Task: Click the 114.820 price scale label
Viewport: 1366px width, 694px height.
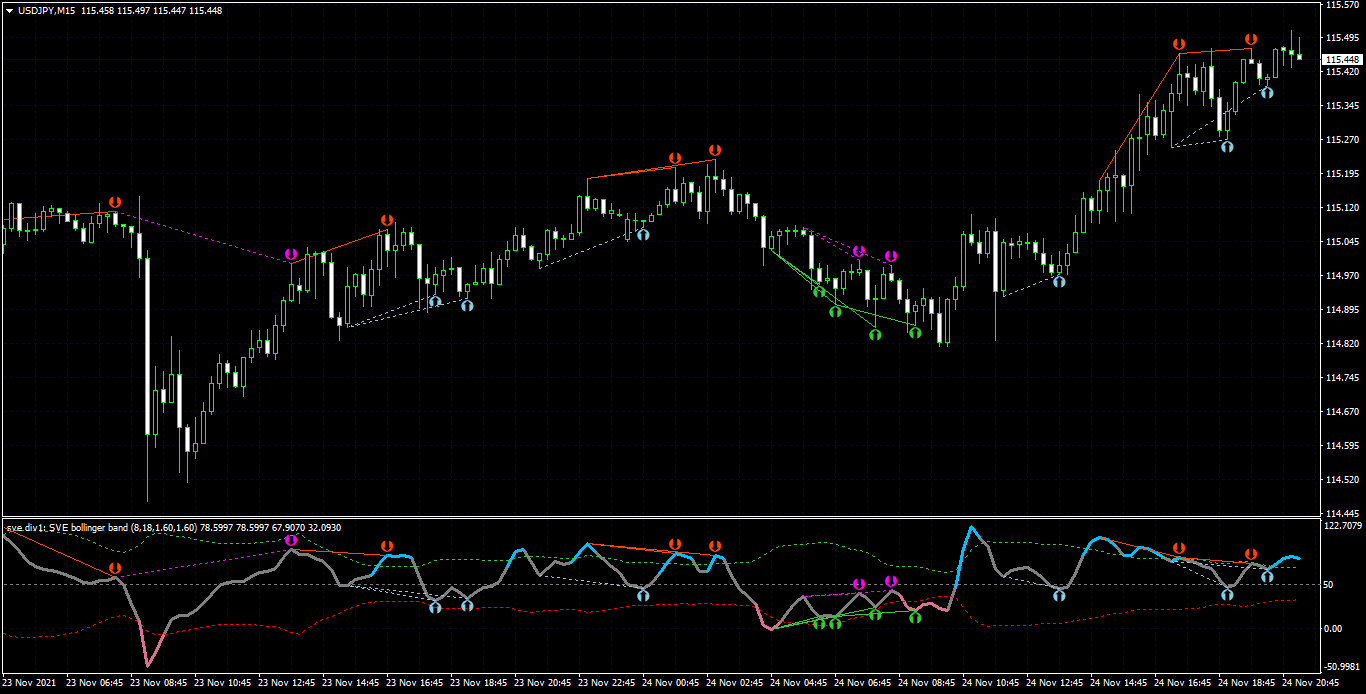Action: click(x=1340, y=344)
